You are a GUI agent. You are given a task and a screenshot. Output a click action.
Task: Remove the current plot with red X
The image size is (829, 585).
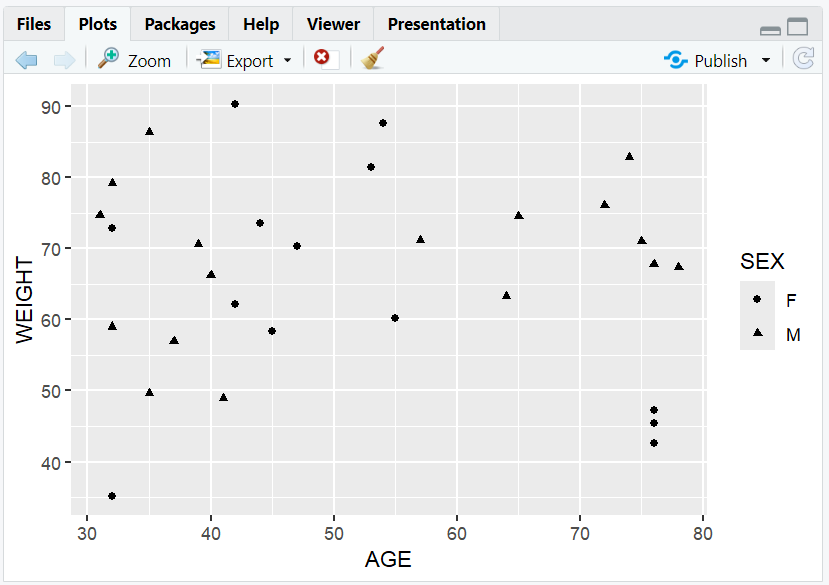click(x=322, y=59)
